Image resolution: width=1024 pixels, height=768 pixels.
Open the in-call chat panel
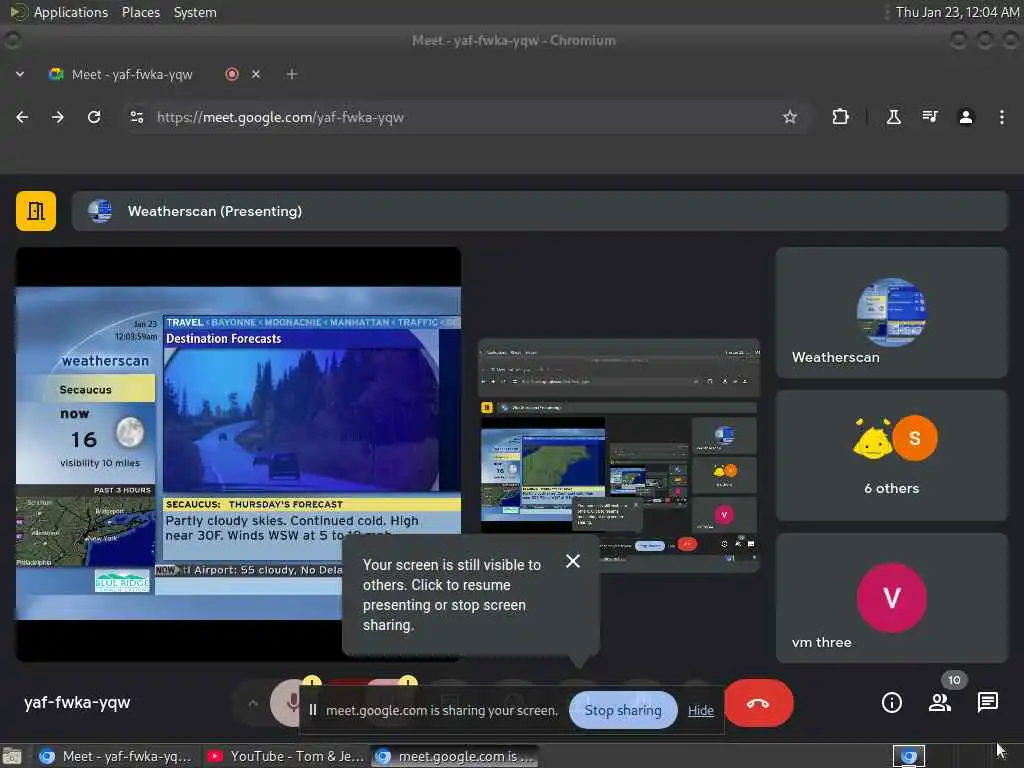pyautogui.click(x=987, y=703)
